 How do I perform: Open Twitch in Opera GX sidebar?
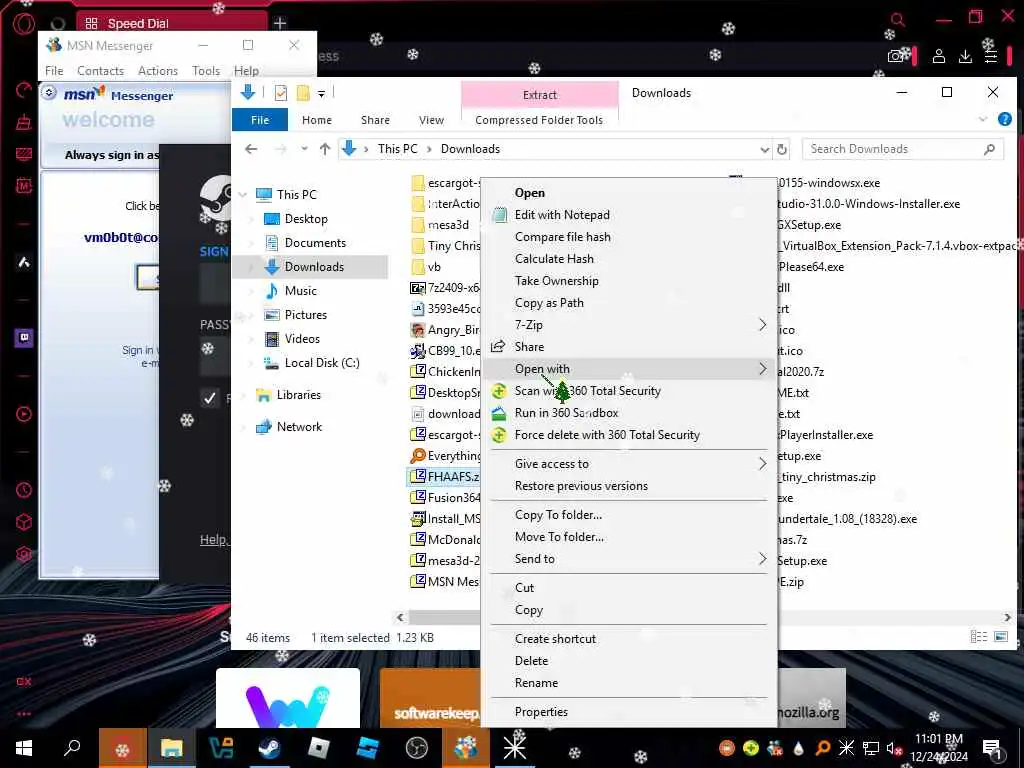24,338
